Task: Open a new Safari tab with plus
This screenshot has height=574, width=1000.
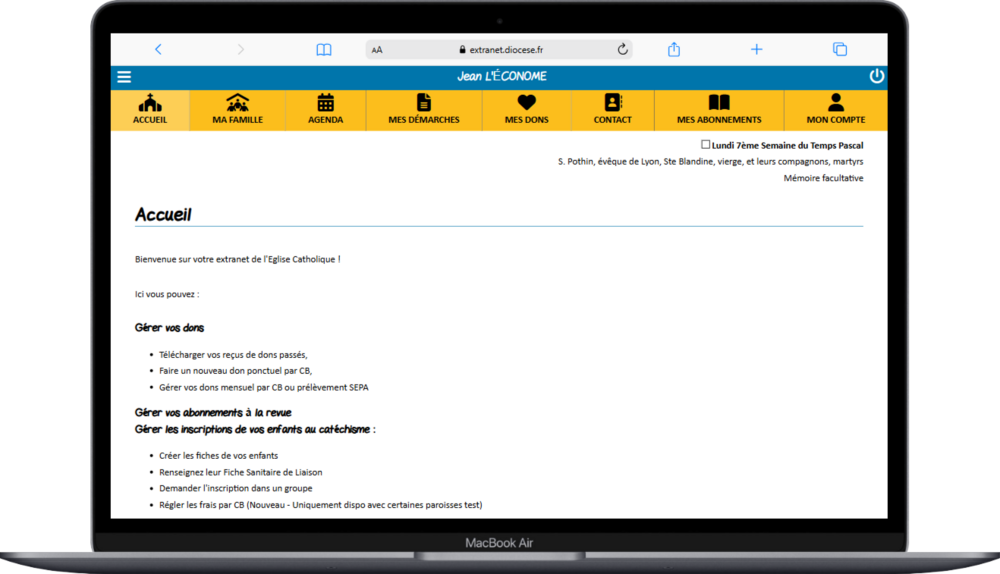Action: tap(757, 49)
